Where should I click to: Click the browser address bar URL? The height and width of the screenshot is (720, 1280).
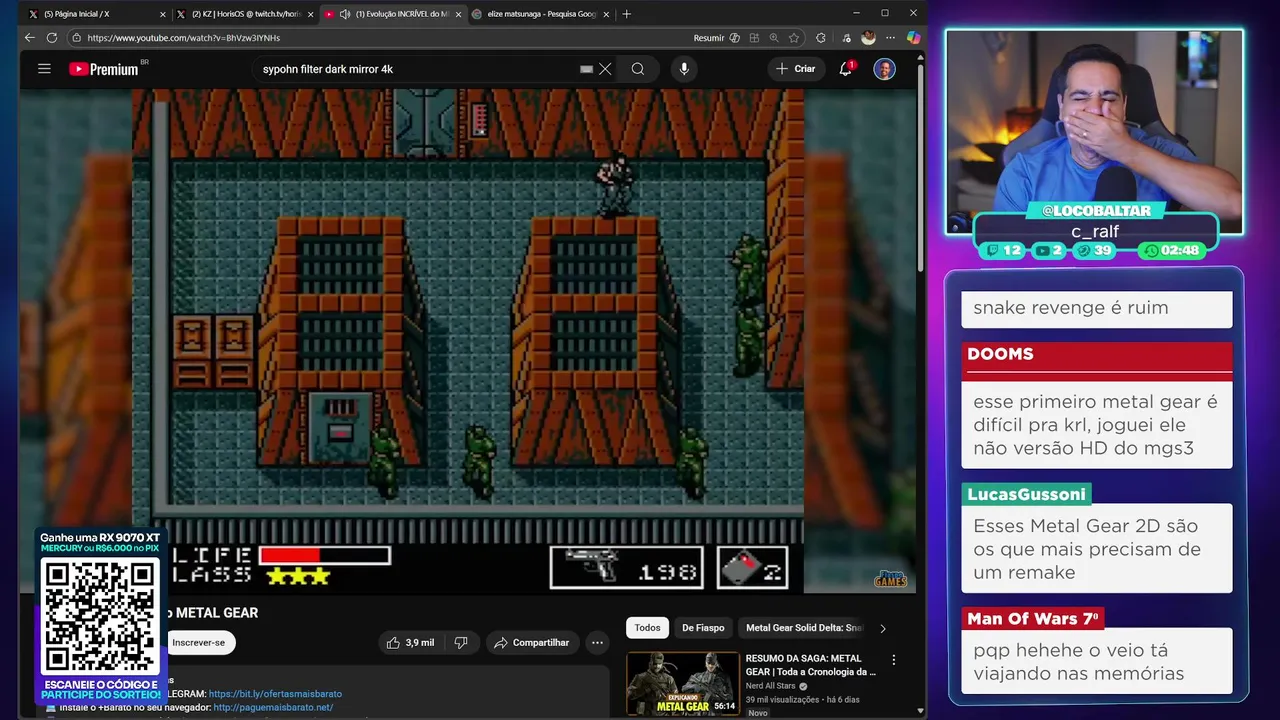[184, 38]
